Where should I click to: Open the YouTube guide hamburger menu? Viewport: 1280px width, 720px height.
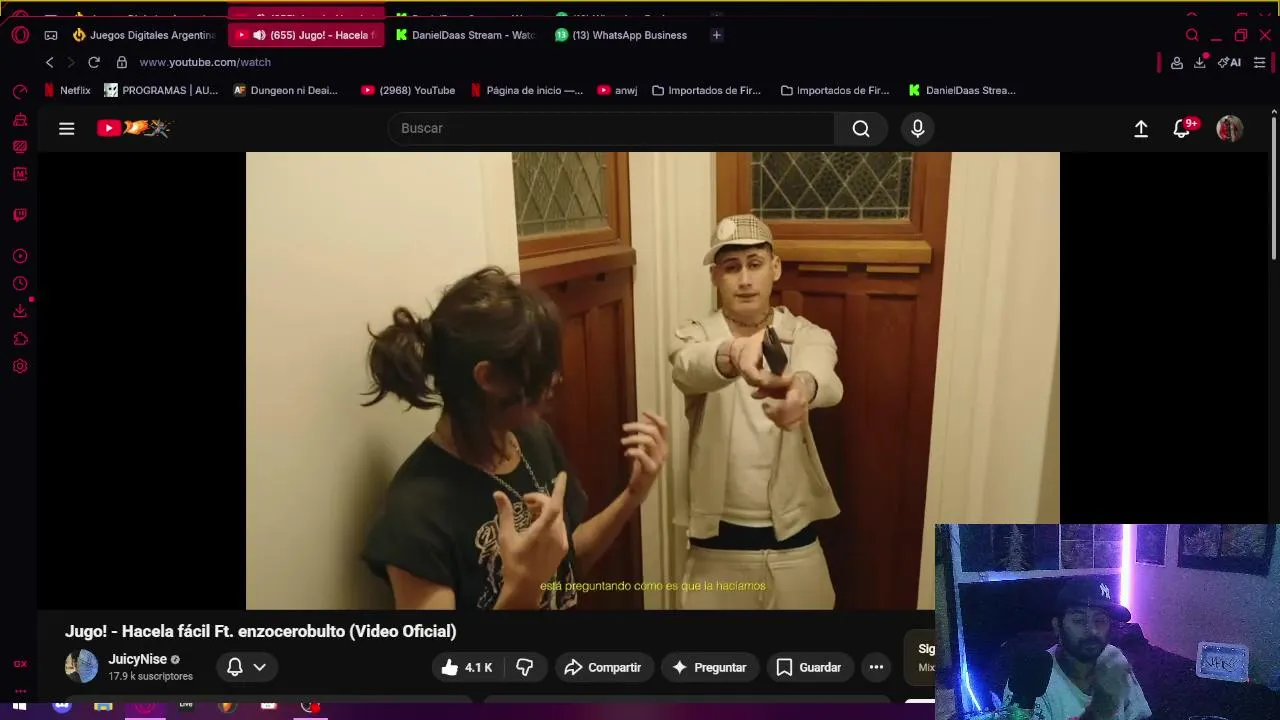[67, 128]
